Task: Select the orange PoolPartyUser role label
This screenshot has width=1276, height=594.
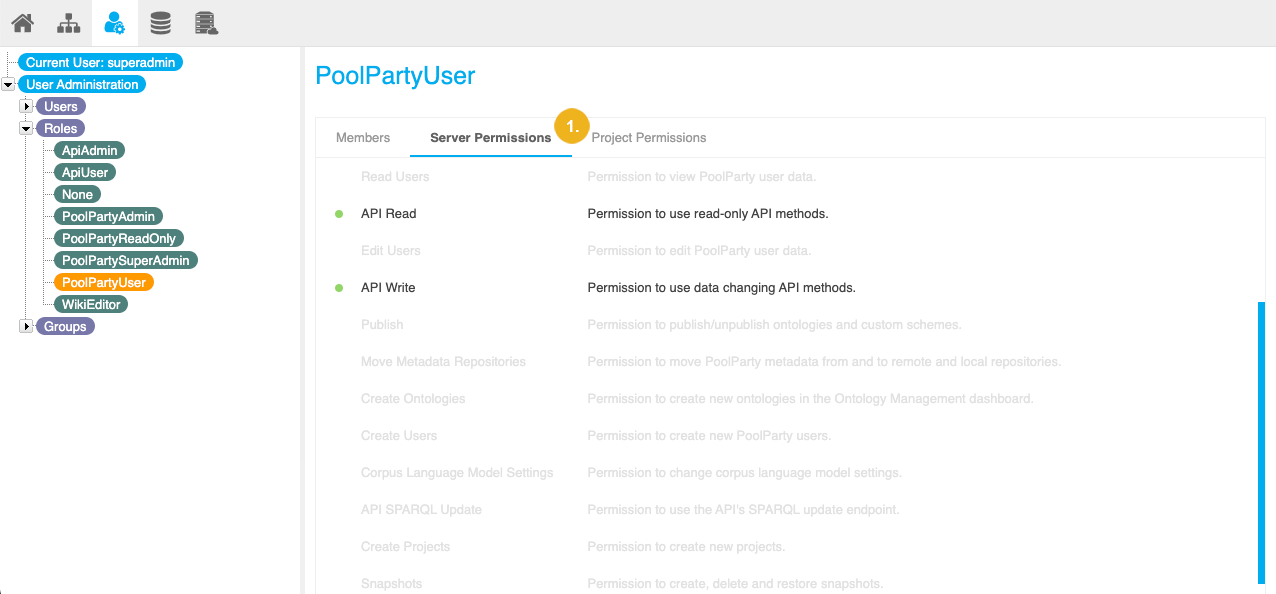Action: point(104,282)
